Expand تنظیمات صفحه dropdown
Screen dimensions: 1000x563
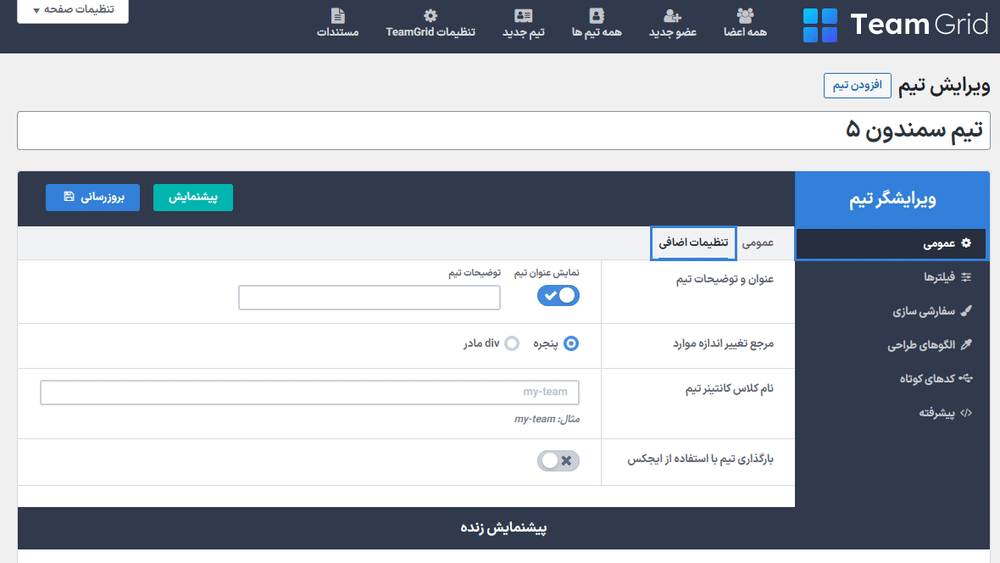pyautogui.click(x=72, y=10)
